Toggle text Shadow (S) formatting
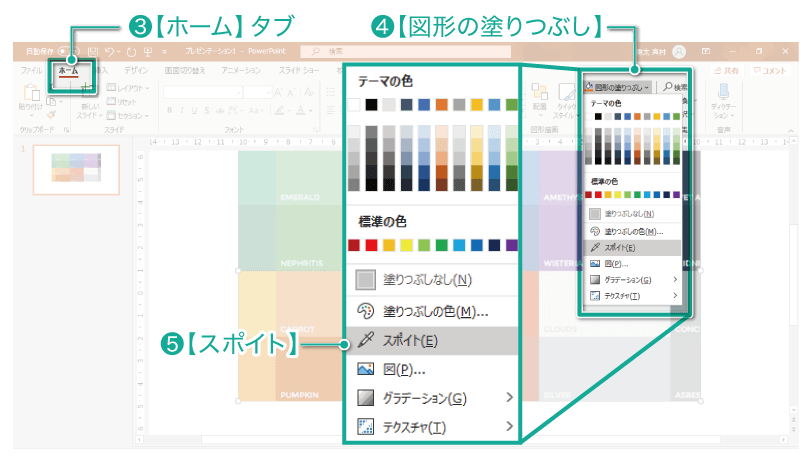This screenshot has height=460, width=810. 207,111
